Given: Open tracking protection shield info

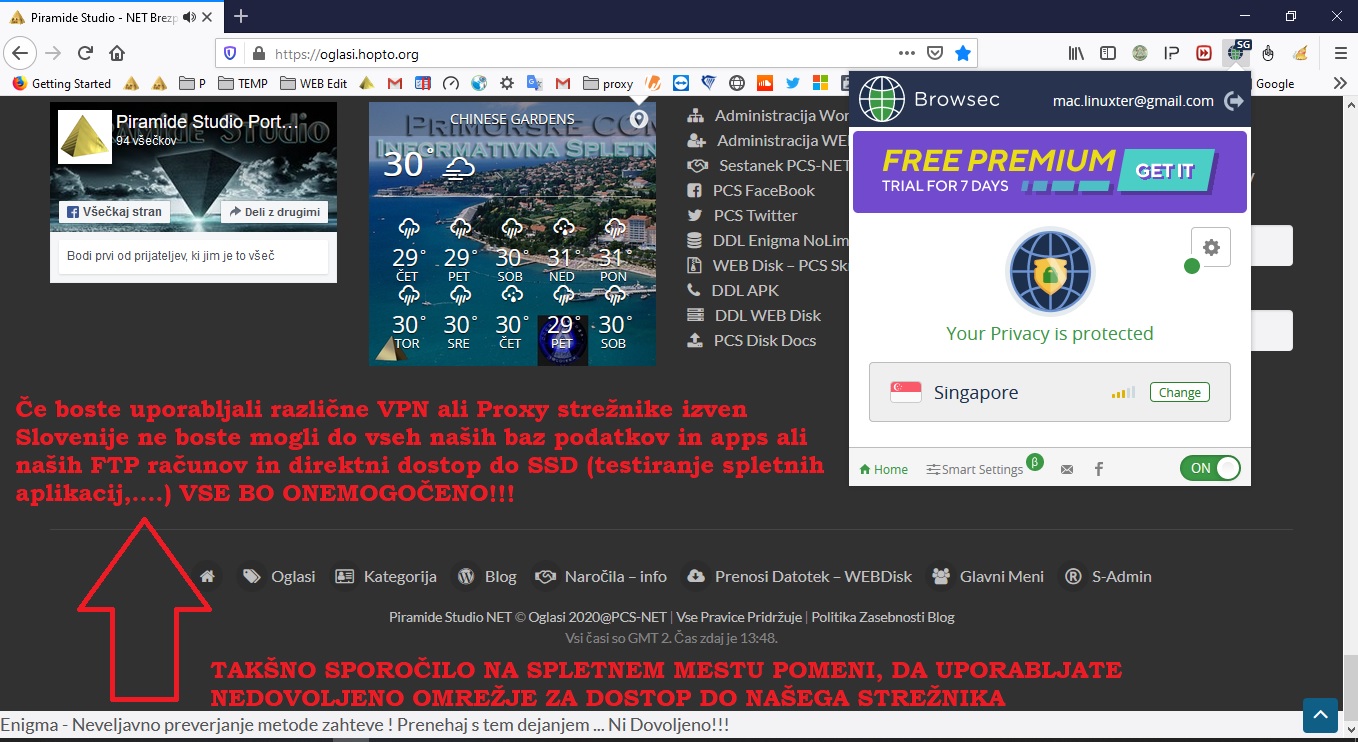Looking at the screenshot, I should tap(230, 53).
